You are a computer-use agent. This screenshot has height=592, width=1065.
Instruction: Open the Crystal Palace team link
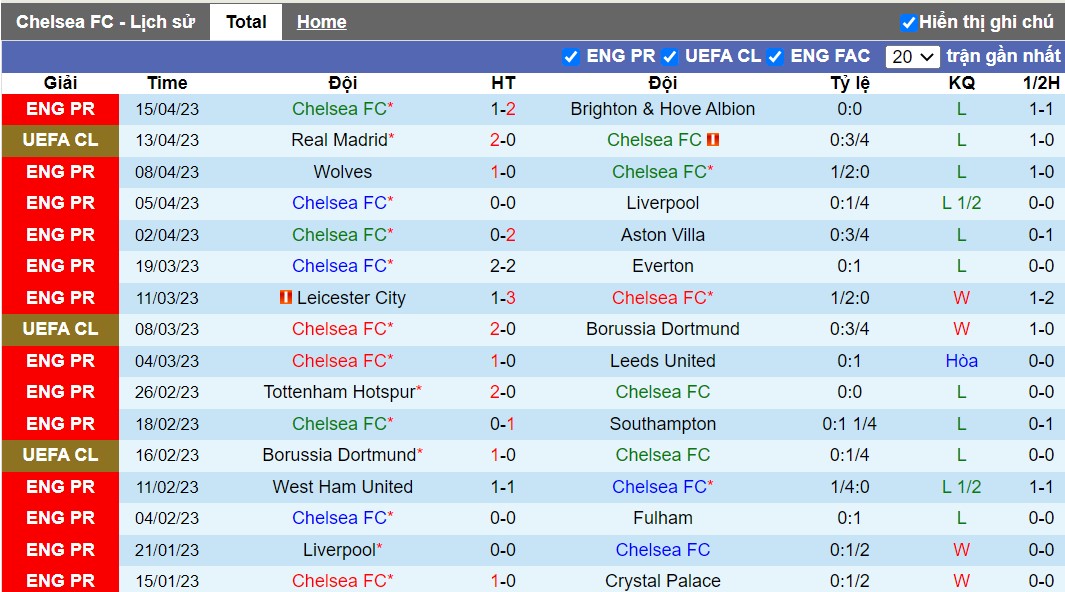pyautogui.click(x=662, y=581)
